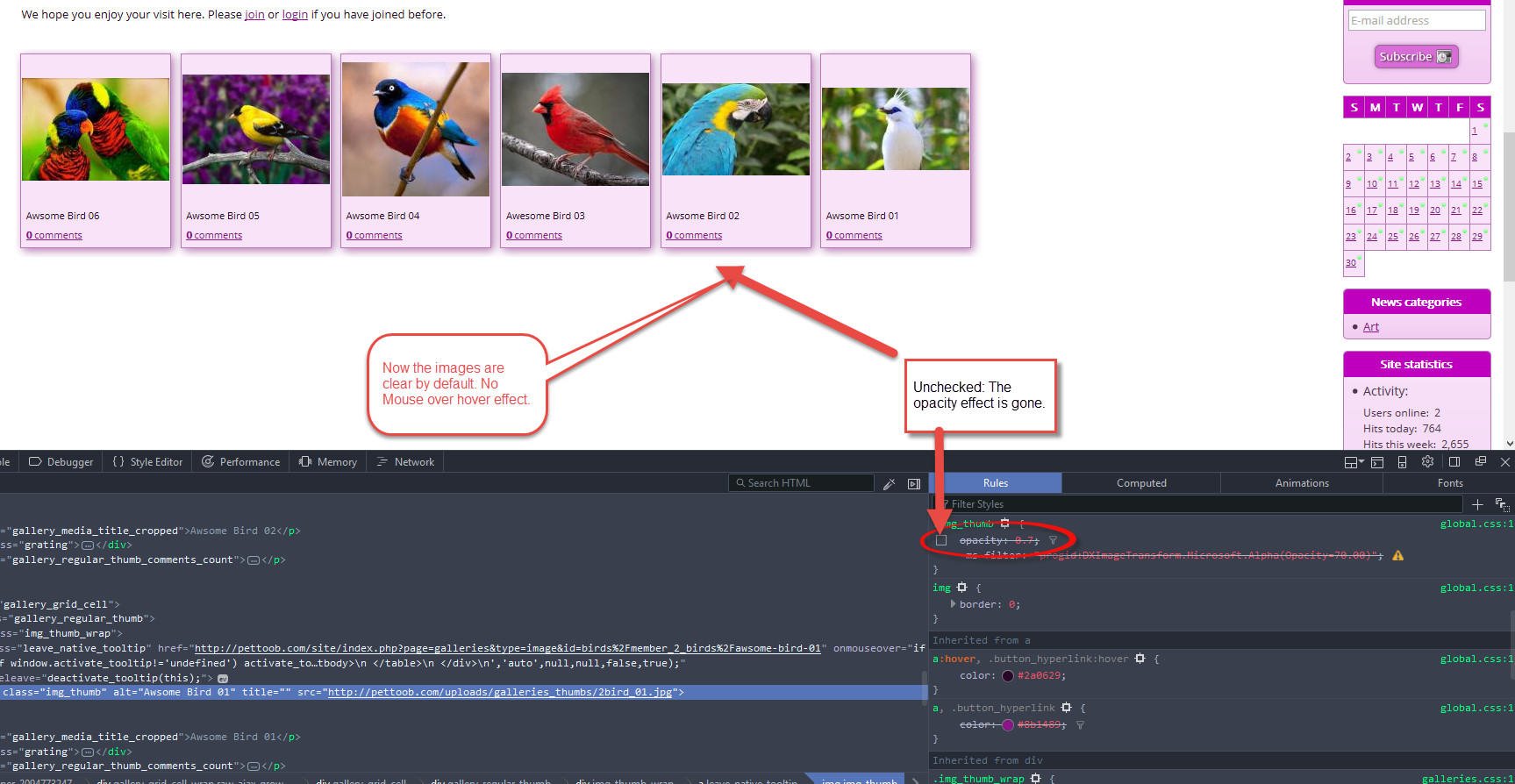Switch to the Computed tab

1140,483
